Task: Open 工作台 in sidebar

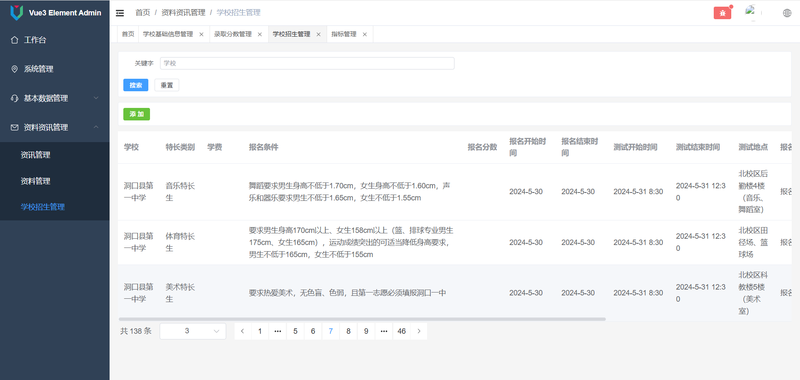Action: coord(55,40)
